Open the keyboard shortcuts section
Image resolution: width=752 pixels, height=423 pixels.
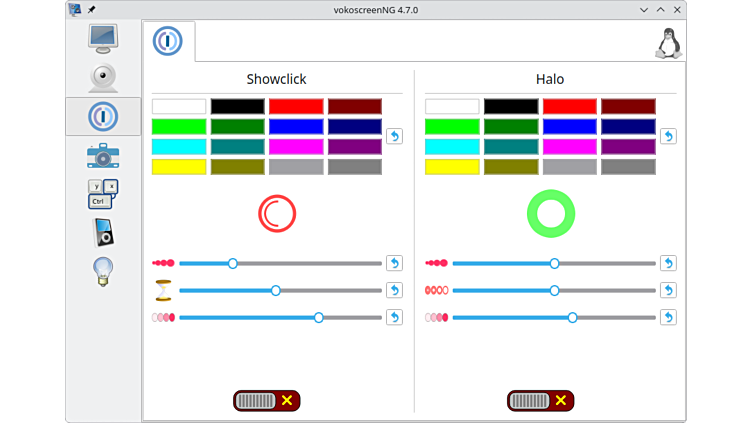103,193
